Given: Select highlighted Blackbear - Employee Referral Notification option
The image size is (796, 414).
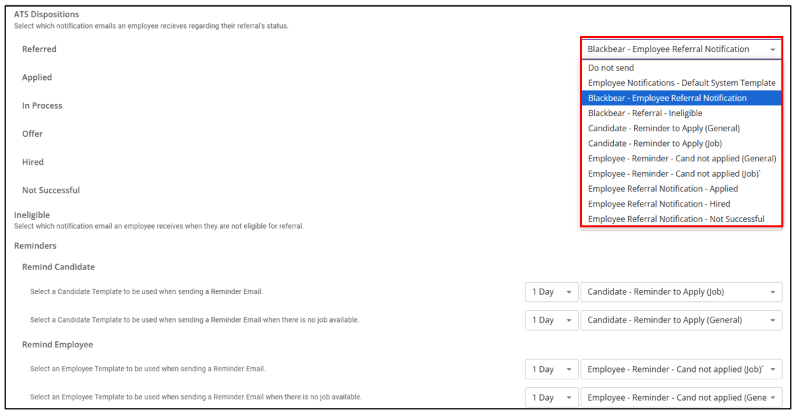Looking at the screenshot, I should pos(681,98).
